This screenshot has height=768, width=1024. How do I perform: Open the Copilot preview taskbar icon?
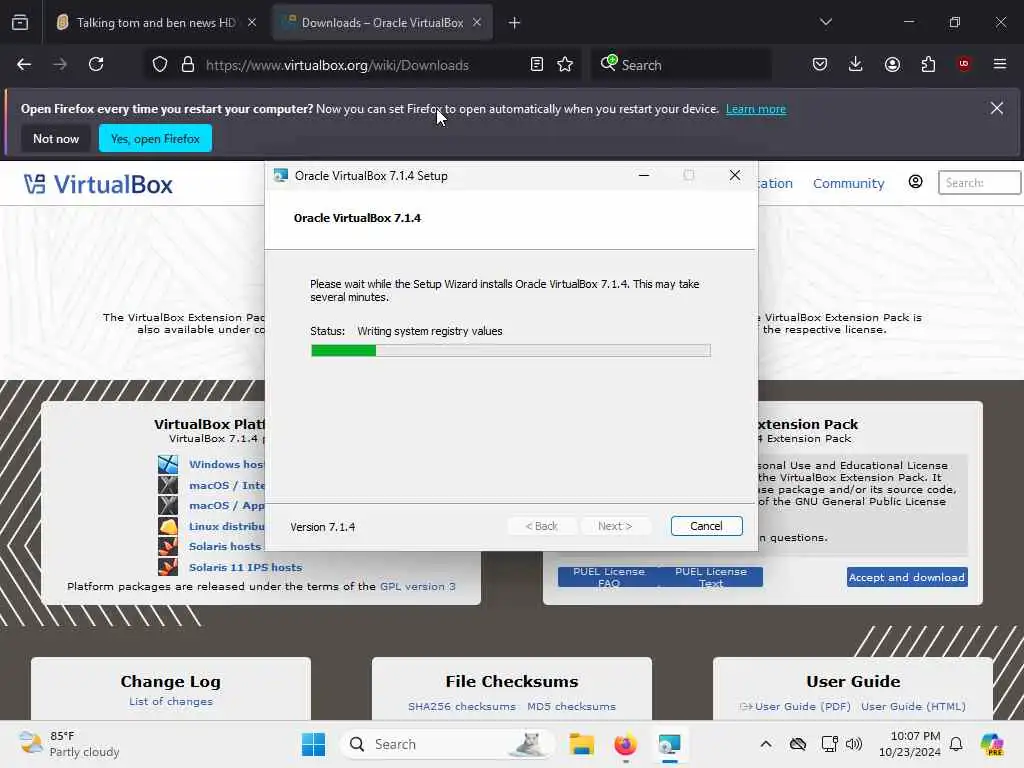coord(992,744)
